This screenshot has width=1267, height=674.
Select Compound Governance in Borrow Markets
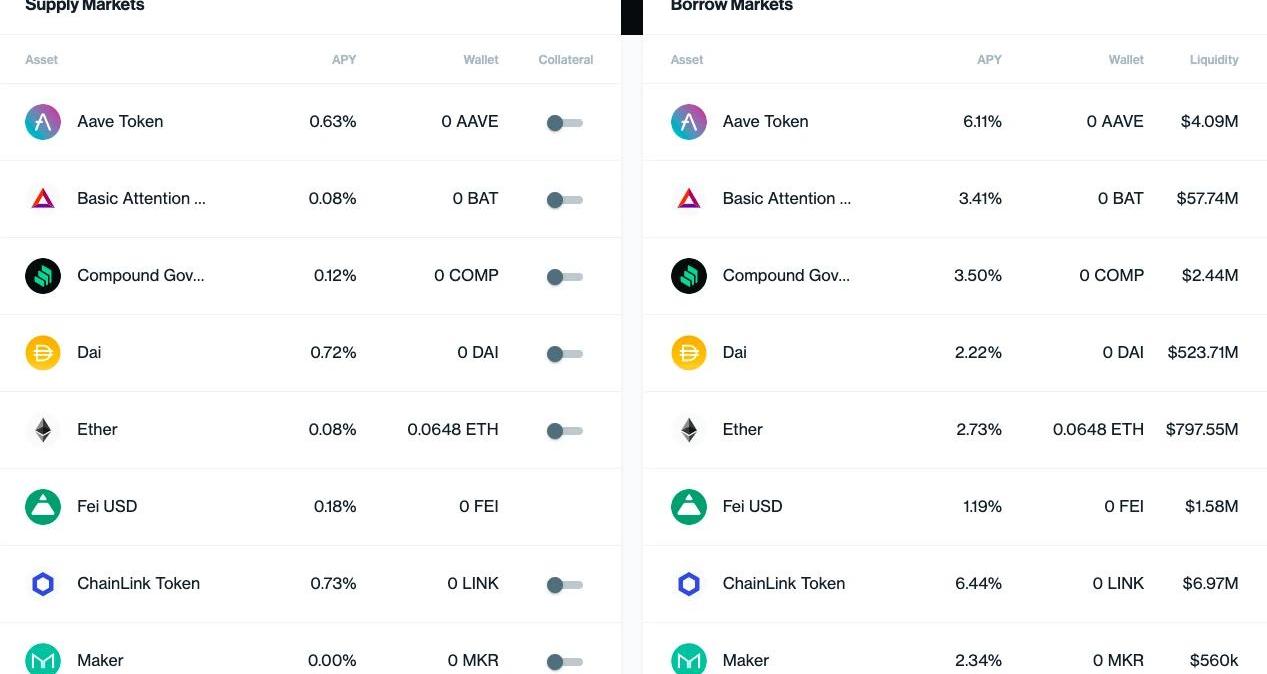(786, 276)
